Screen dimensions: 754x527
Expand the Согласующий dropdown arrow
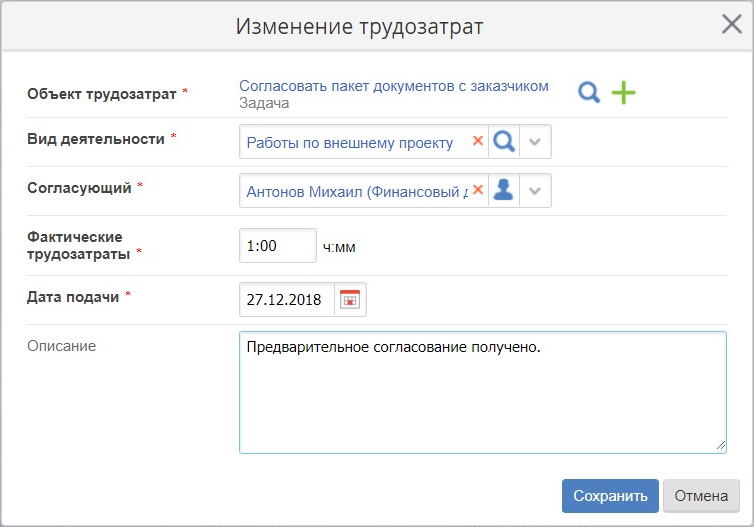pos(535,190)
